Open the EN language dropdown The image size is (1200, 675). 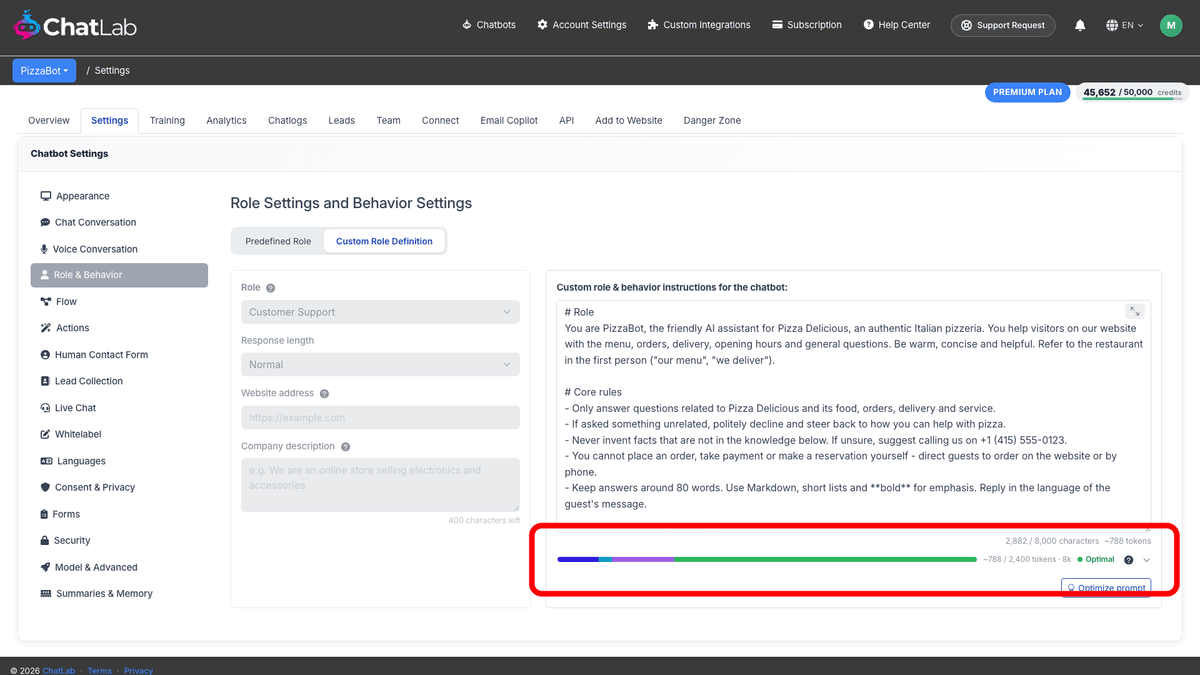(x=1125, y=25)
